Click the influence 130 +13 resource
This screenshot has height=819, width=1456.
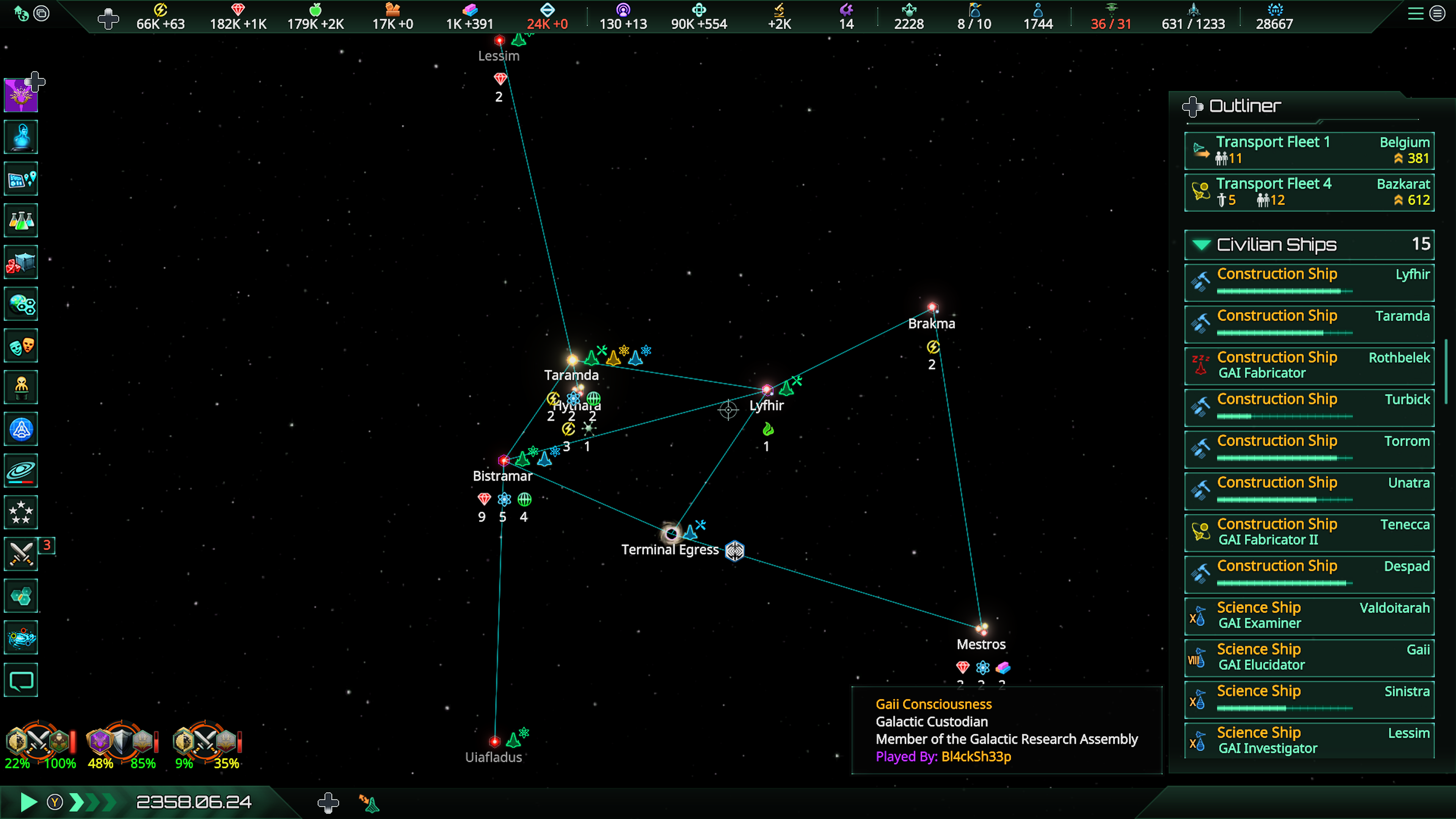point(623,17)
